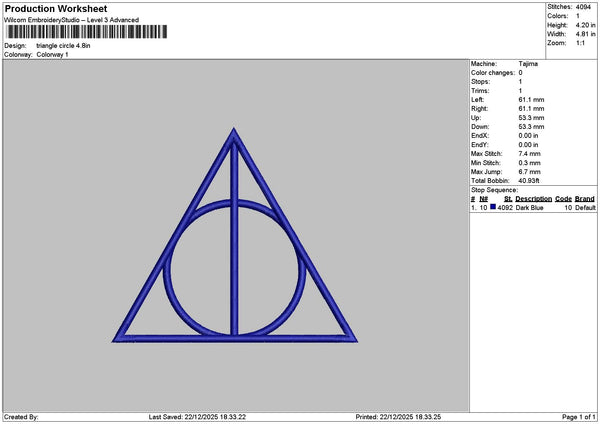This screenshot has height=424, width=600.
Task: Click the EndX value 0.00 in
Action: (x=528, y=136)
